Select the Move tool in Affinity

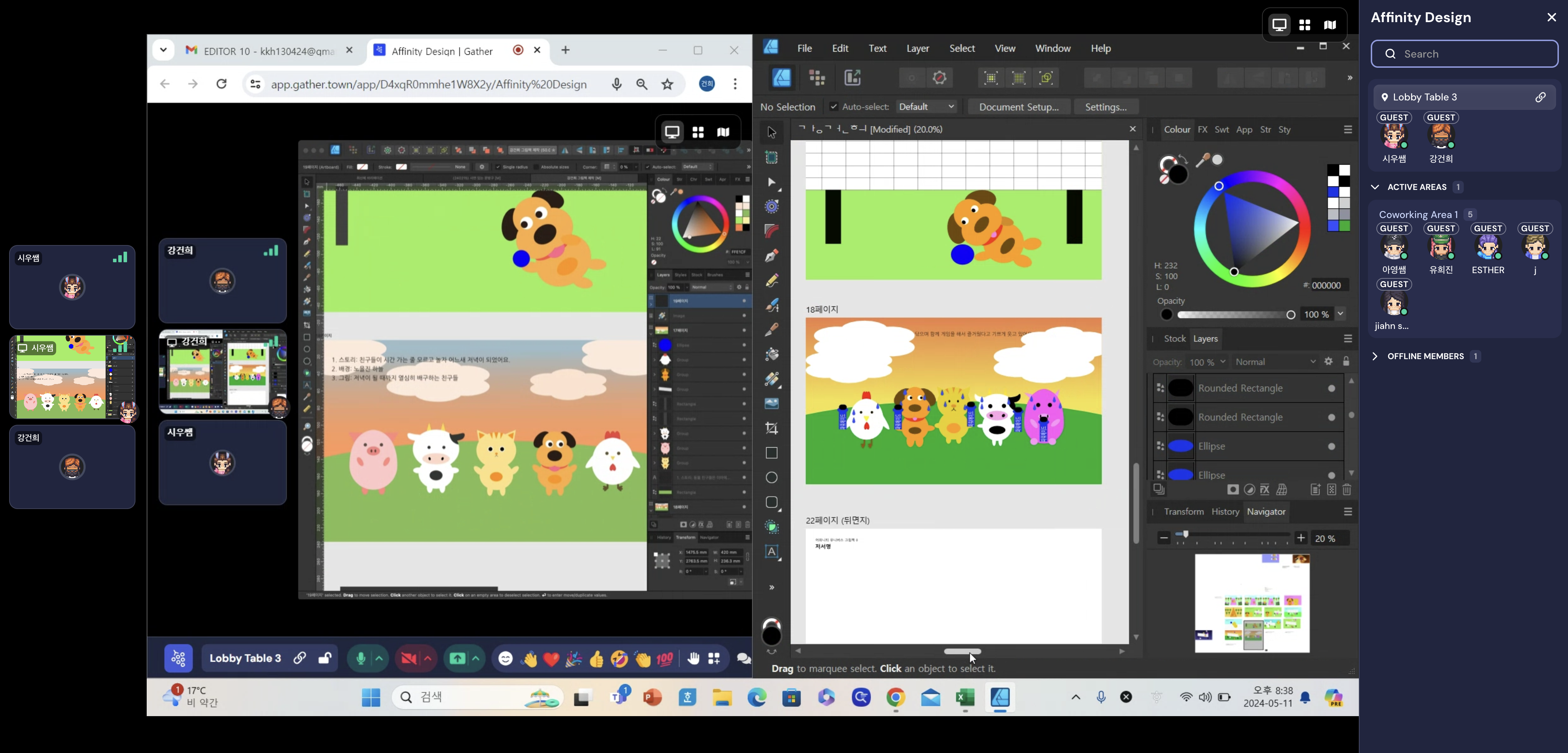coord(771,132)
